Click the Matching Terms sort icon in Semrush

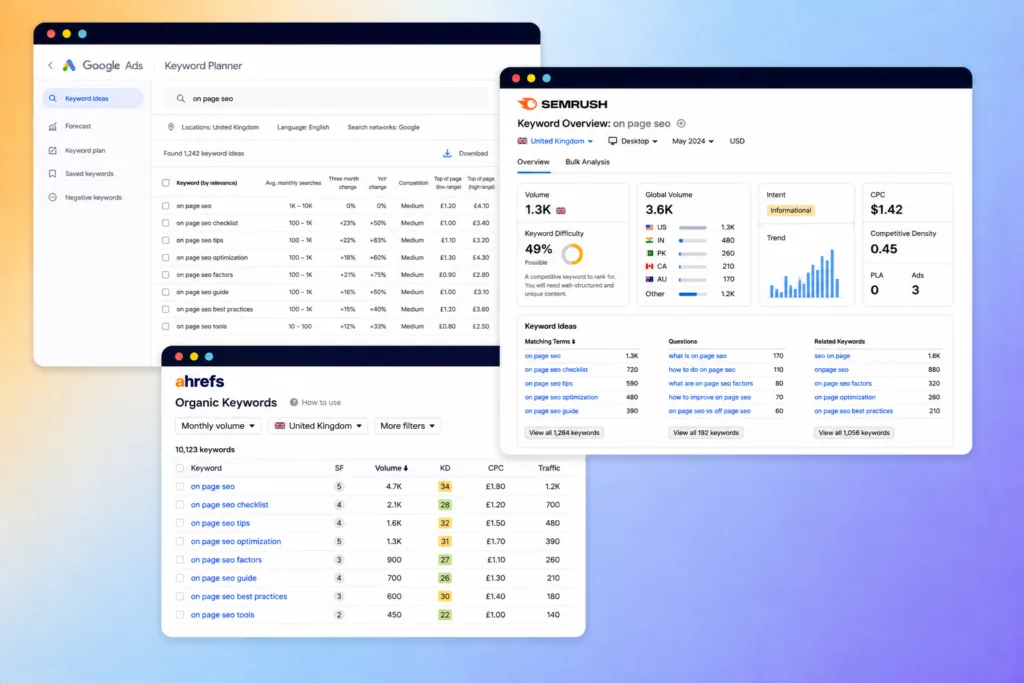[573, 342]
